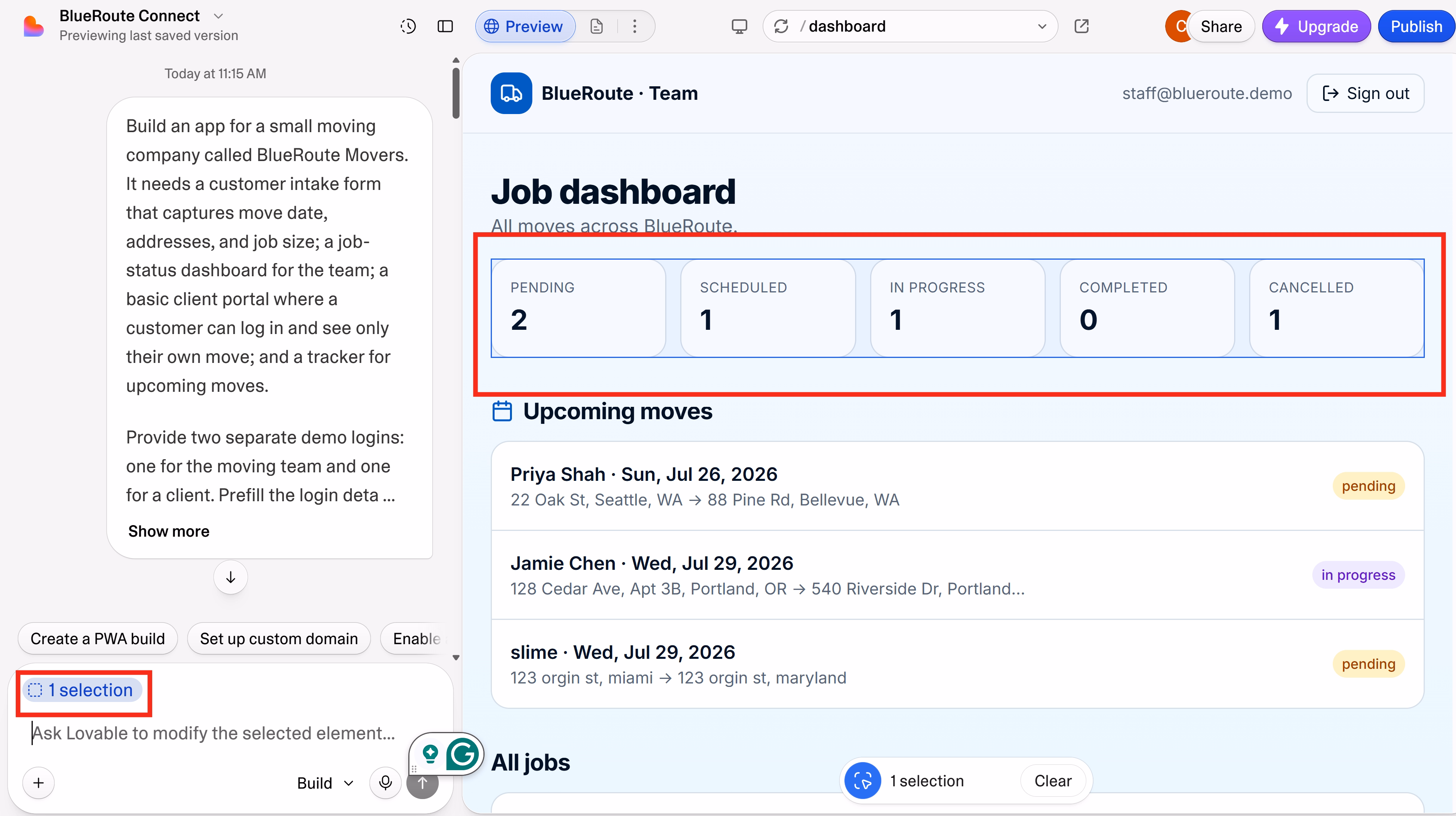Viewport: 1456px width, 816px height.
Task: Click the chat scroll down arrow
Action: [x=456, y=658]
